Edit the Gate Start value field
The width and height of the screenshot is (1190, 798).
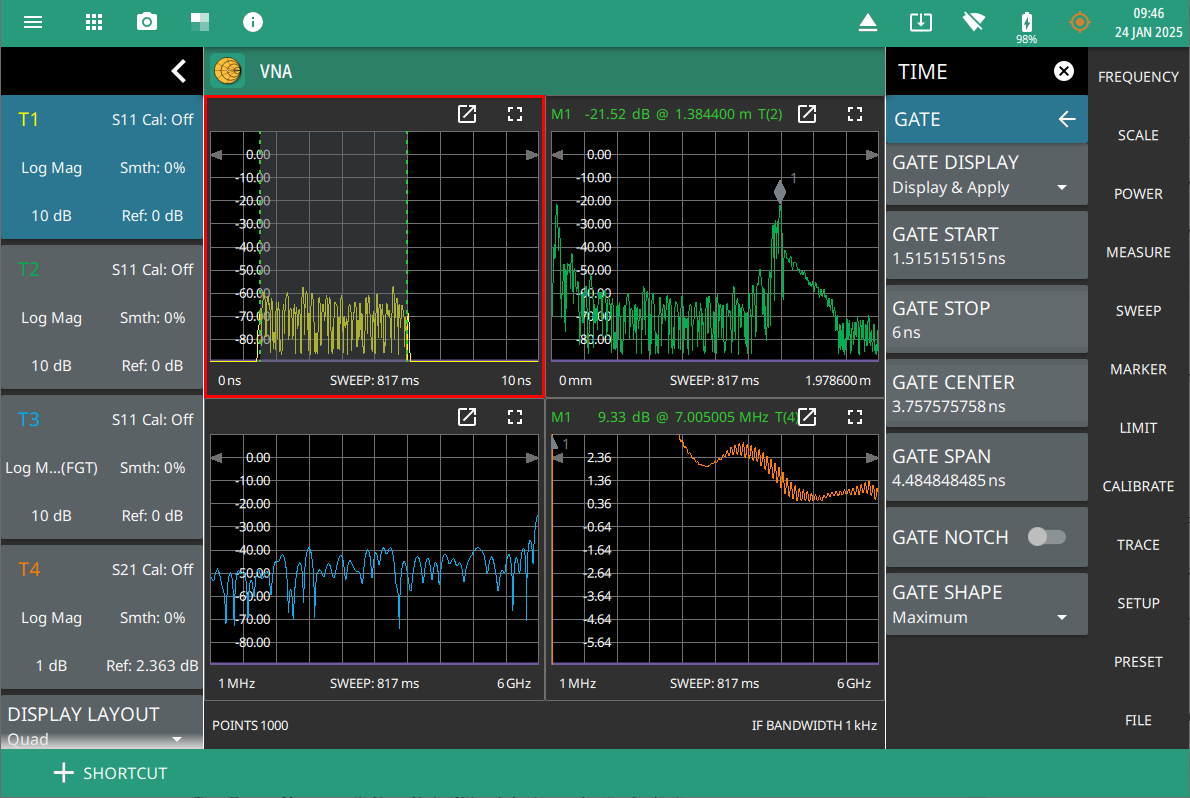[x=986, y=246]
